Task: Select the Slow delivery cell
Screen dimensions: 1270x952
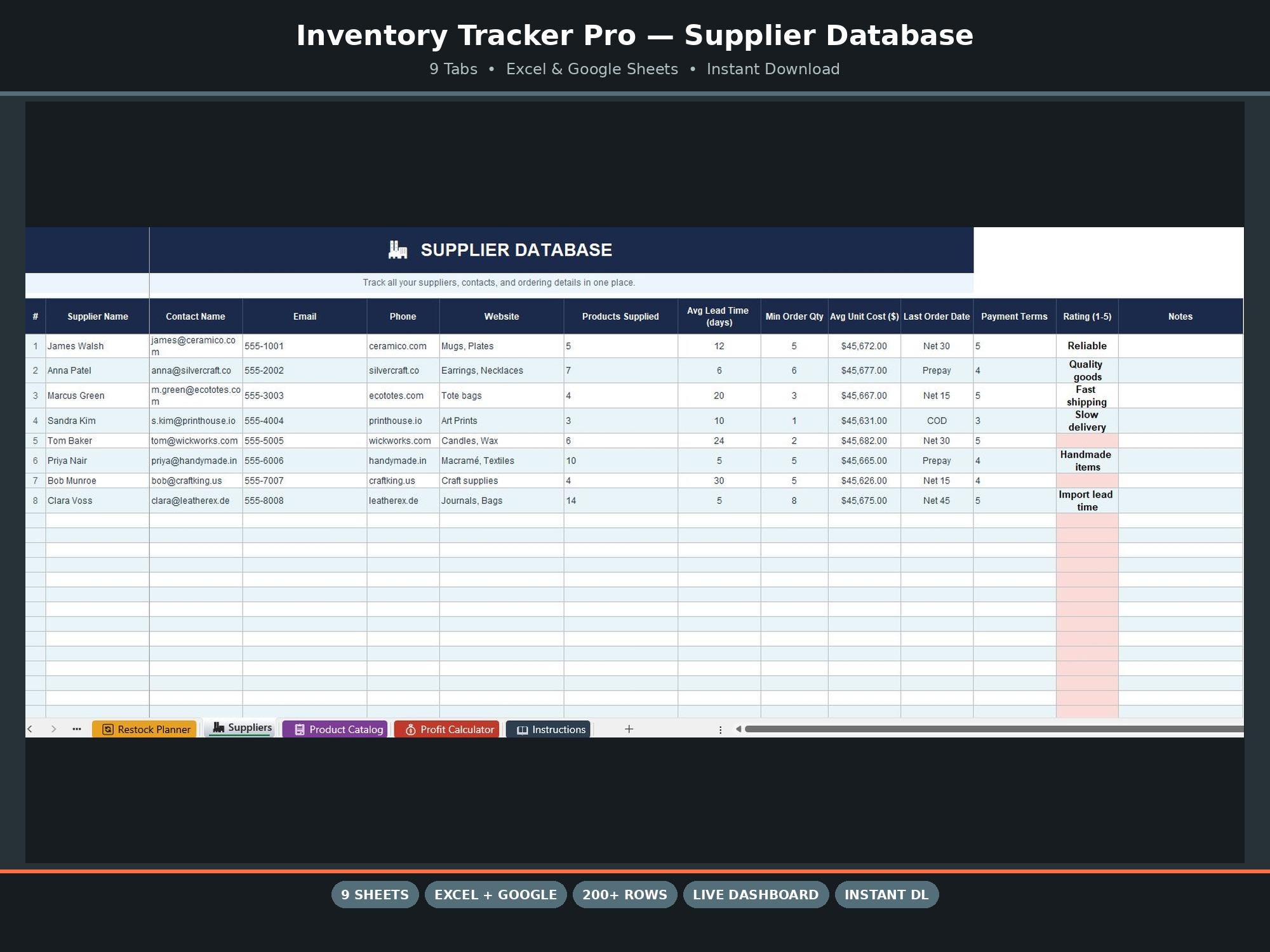Action: coord(1087,421)
